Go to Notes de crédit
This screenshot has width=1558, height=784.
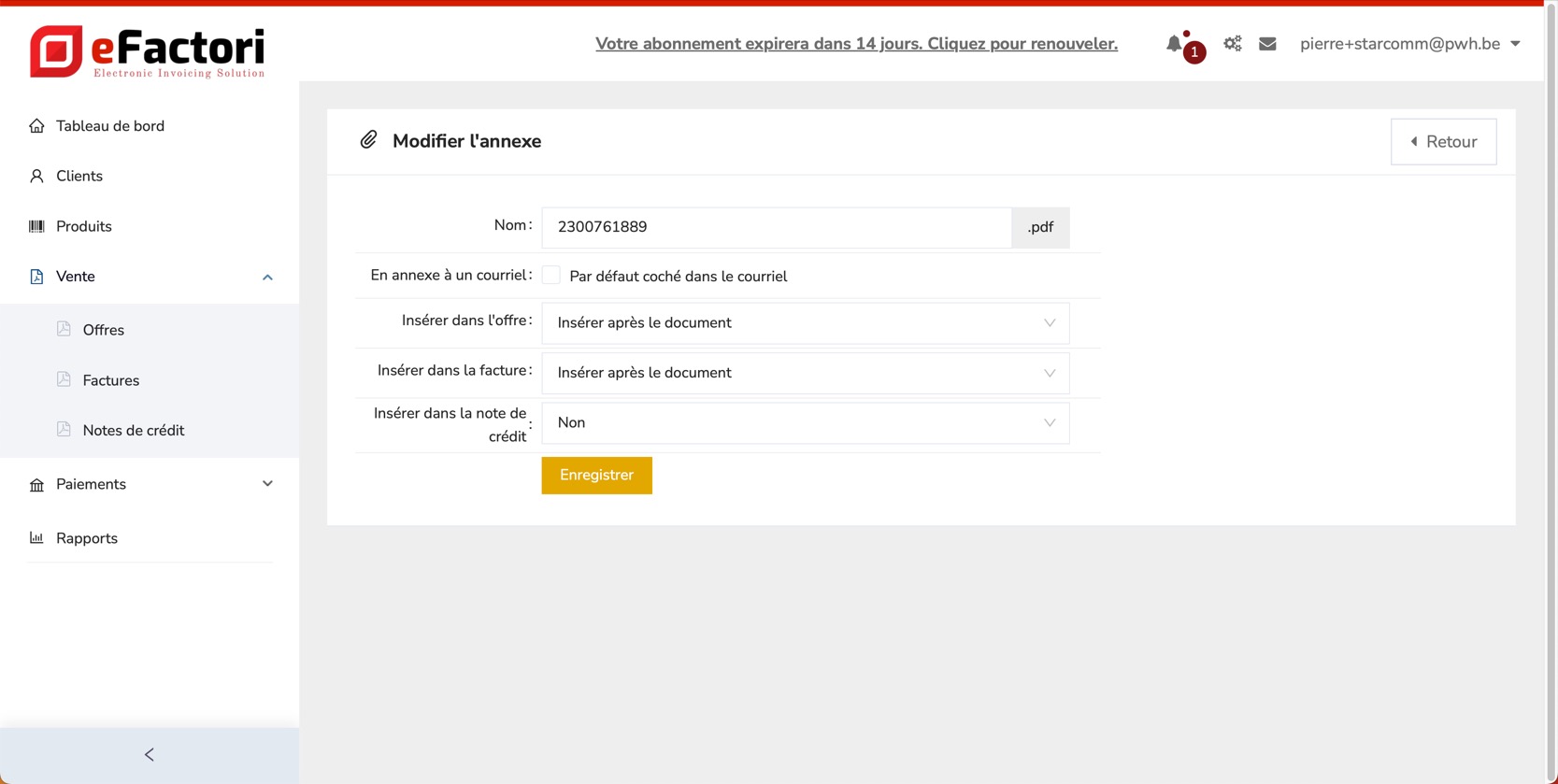[x=133, y=431]
